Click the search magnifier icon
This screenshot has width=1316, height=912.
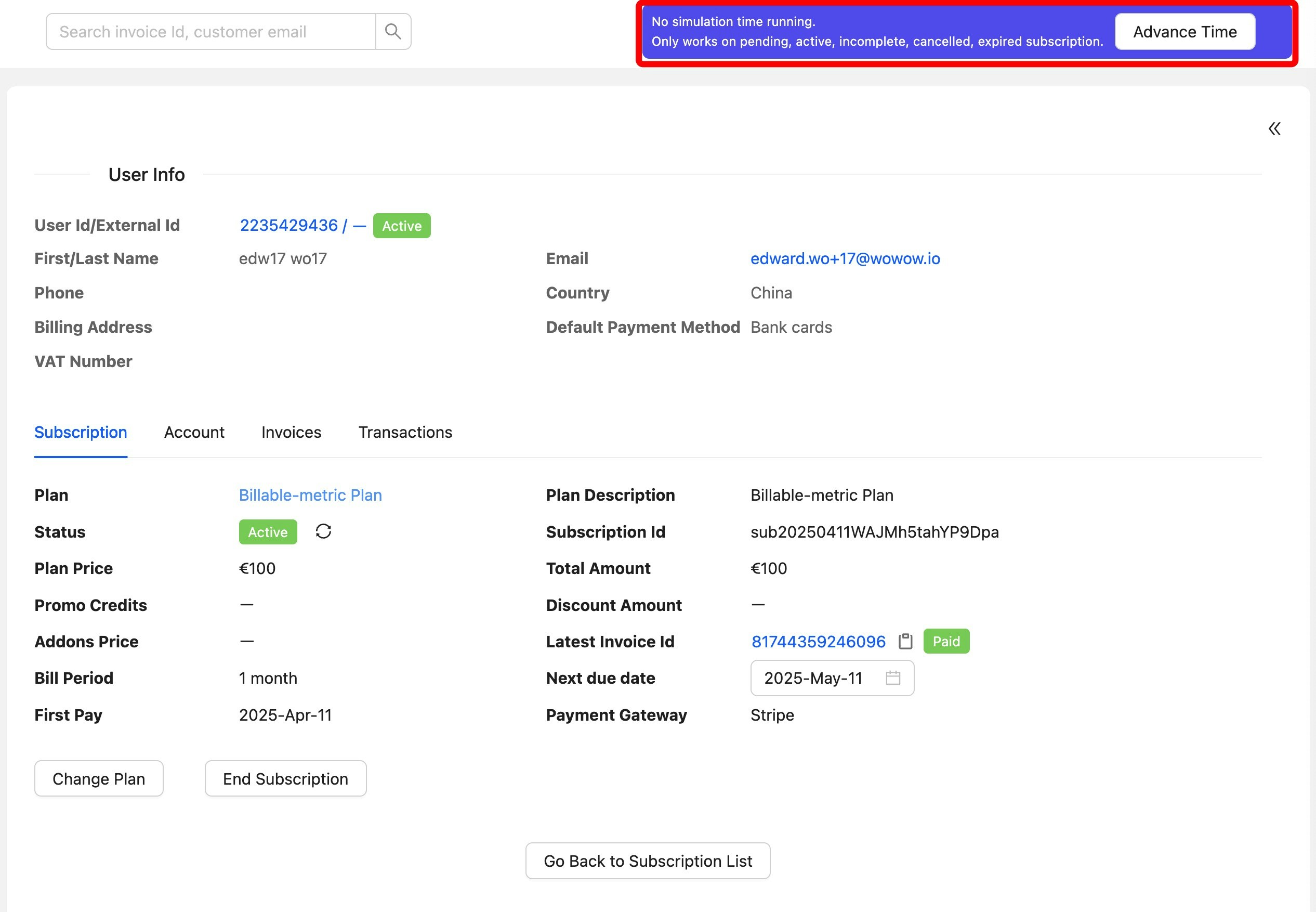click(392, 31)
